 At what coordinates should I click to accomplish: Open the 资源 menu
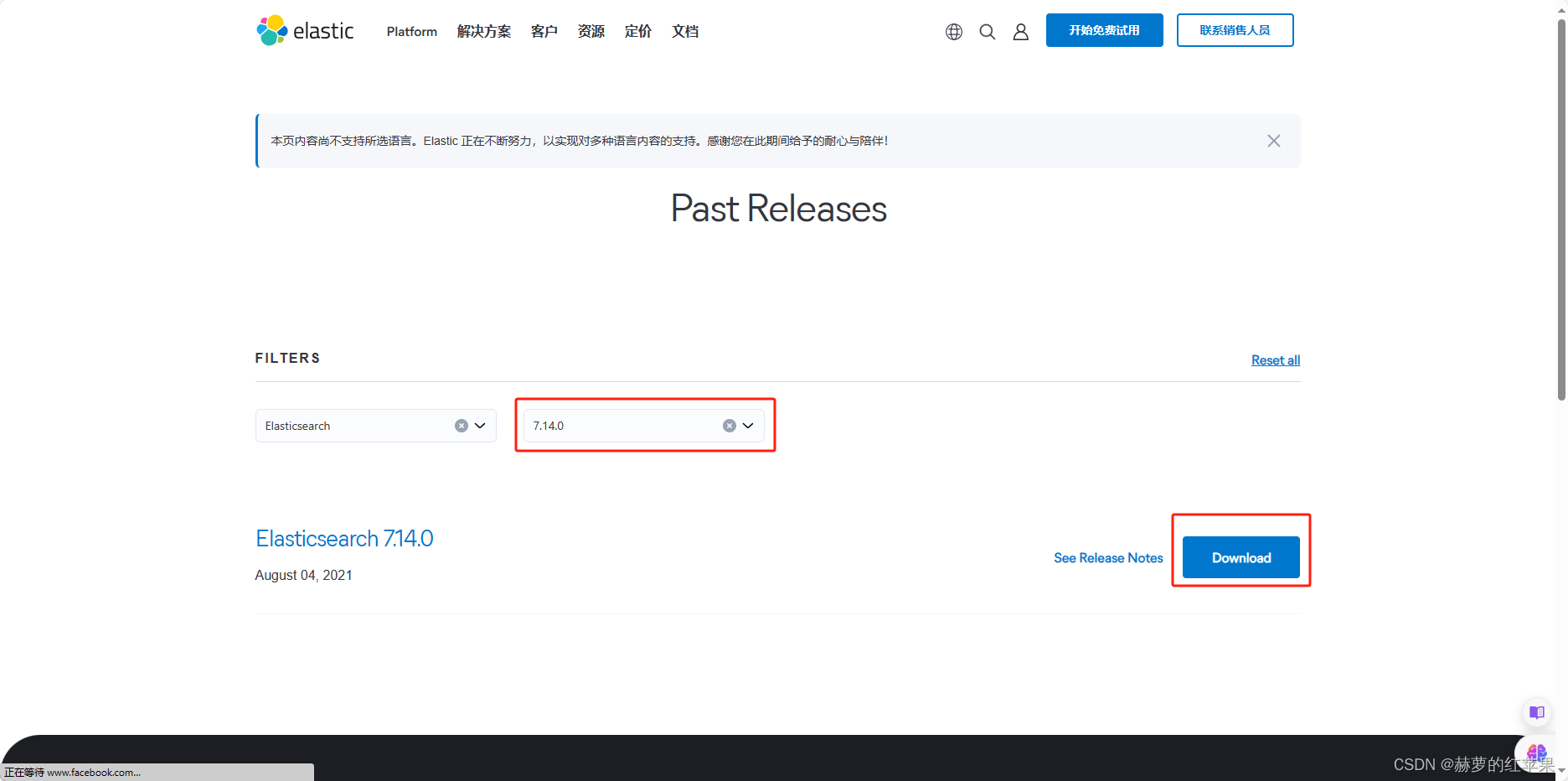[591, 32]
